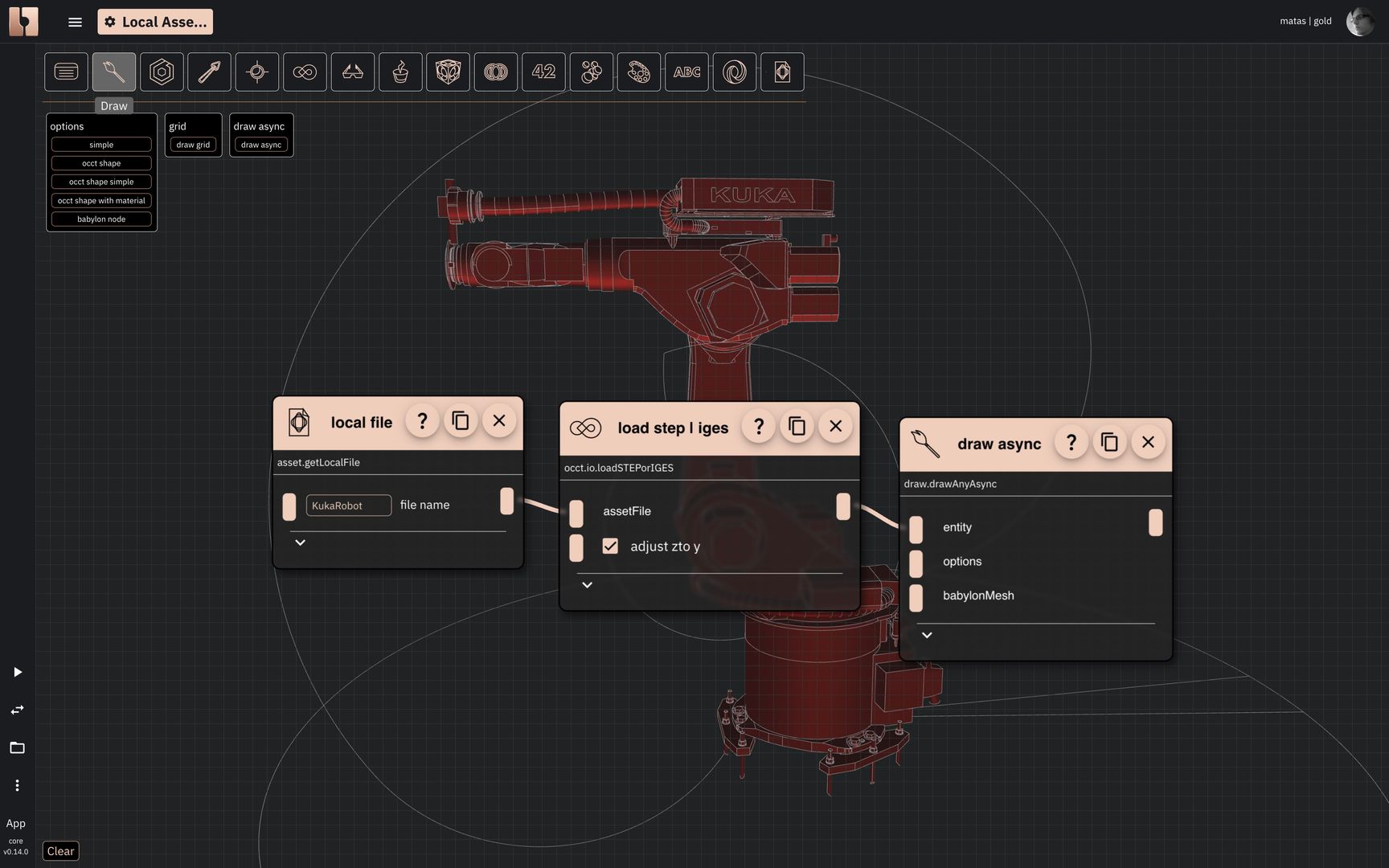The image size is (1389, 868).
Task: Open help for the draw async node
Action: pyautogui.click(x=1071, y=443)
